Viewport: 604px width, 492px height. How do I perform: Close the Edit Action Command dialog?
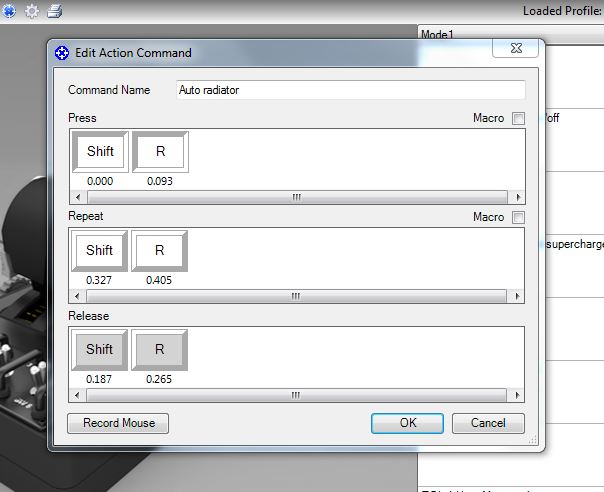tap(515, 48)
